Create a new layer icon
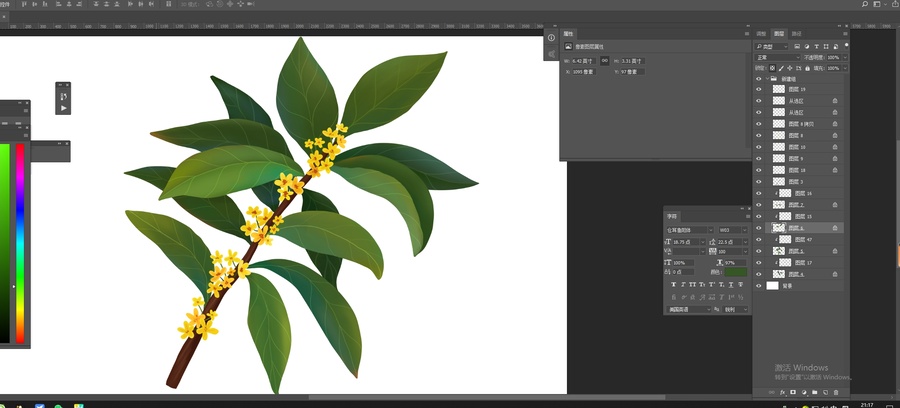This screenshot has height=408, width=900. click(825, 393)
